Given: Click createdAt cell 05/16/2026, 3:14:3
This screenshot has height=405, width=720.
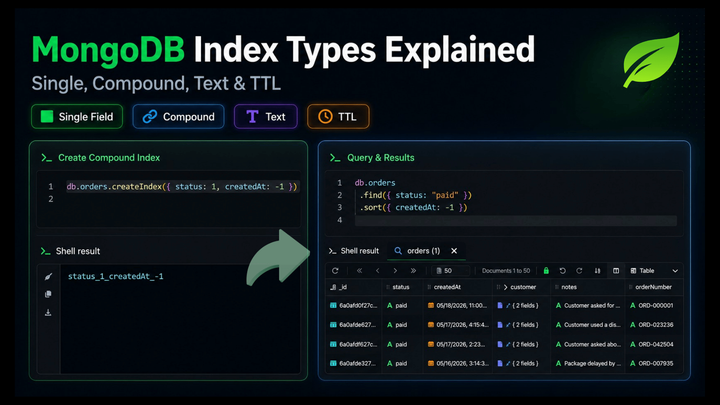Looking at the screenshot, I should [457, 363].
